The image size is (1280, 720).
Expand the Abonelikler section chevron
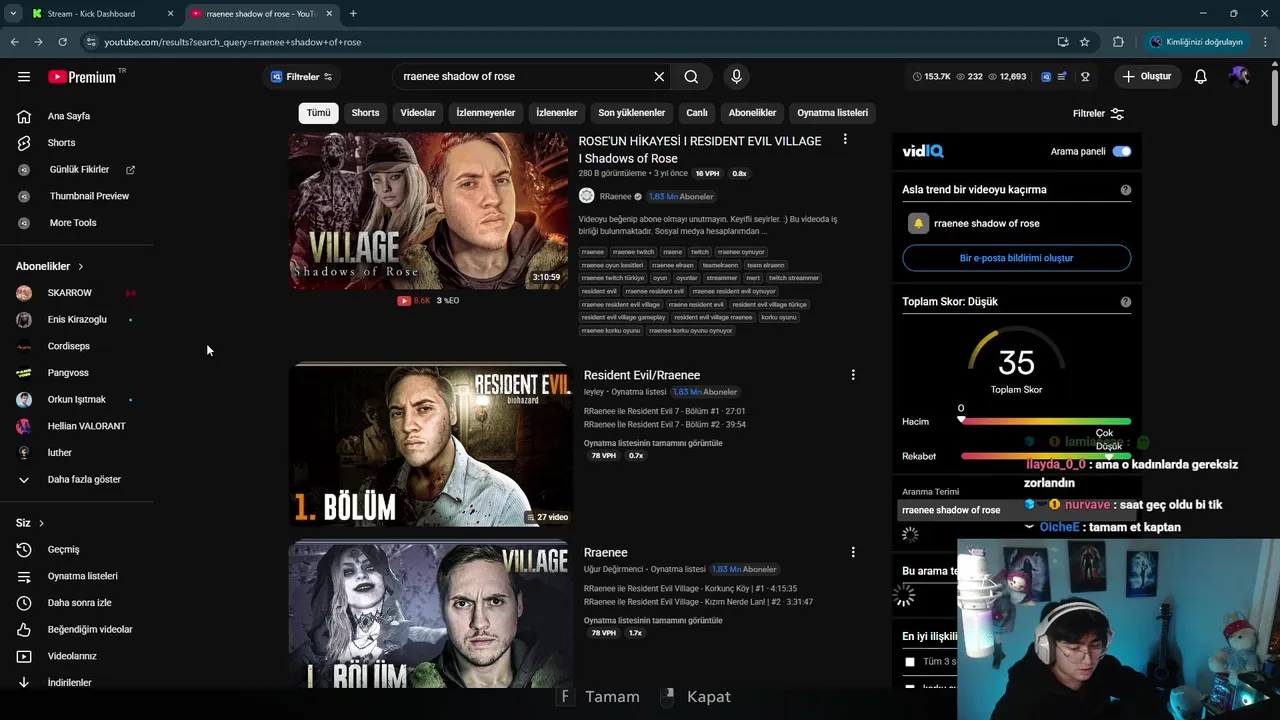point(81,267)
